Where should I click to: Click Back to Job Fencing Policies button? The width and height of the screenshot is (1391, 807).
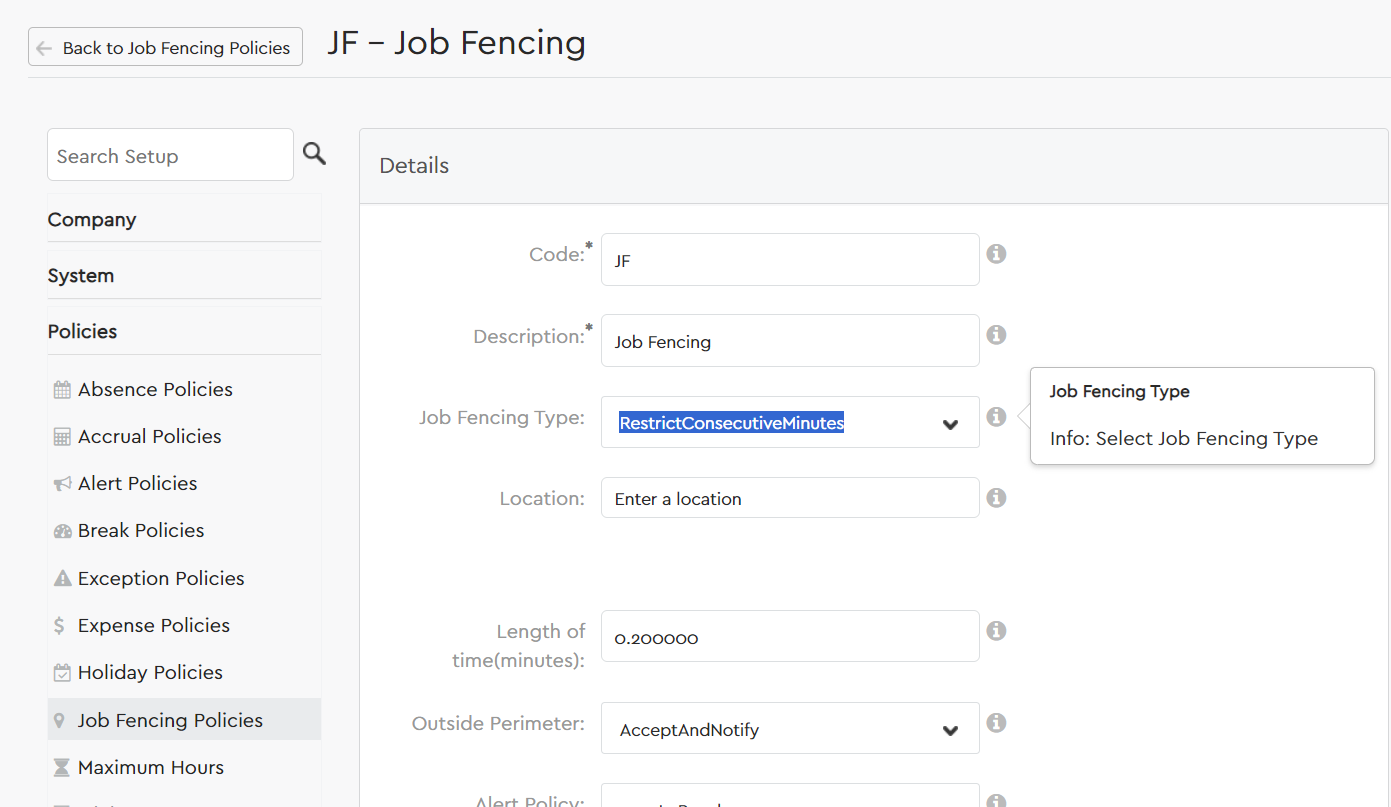pyautogui.click(x=165, y=47)
